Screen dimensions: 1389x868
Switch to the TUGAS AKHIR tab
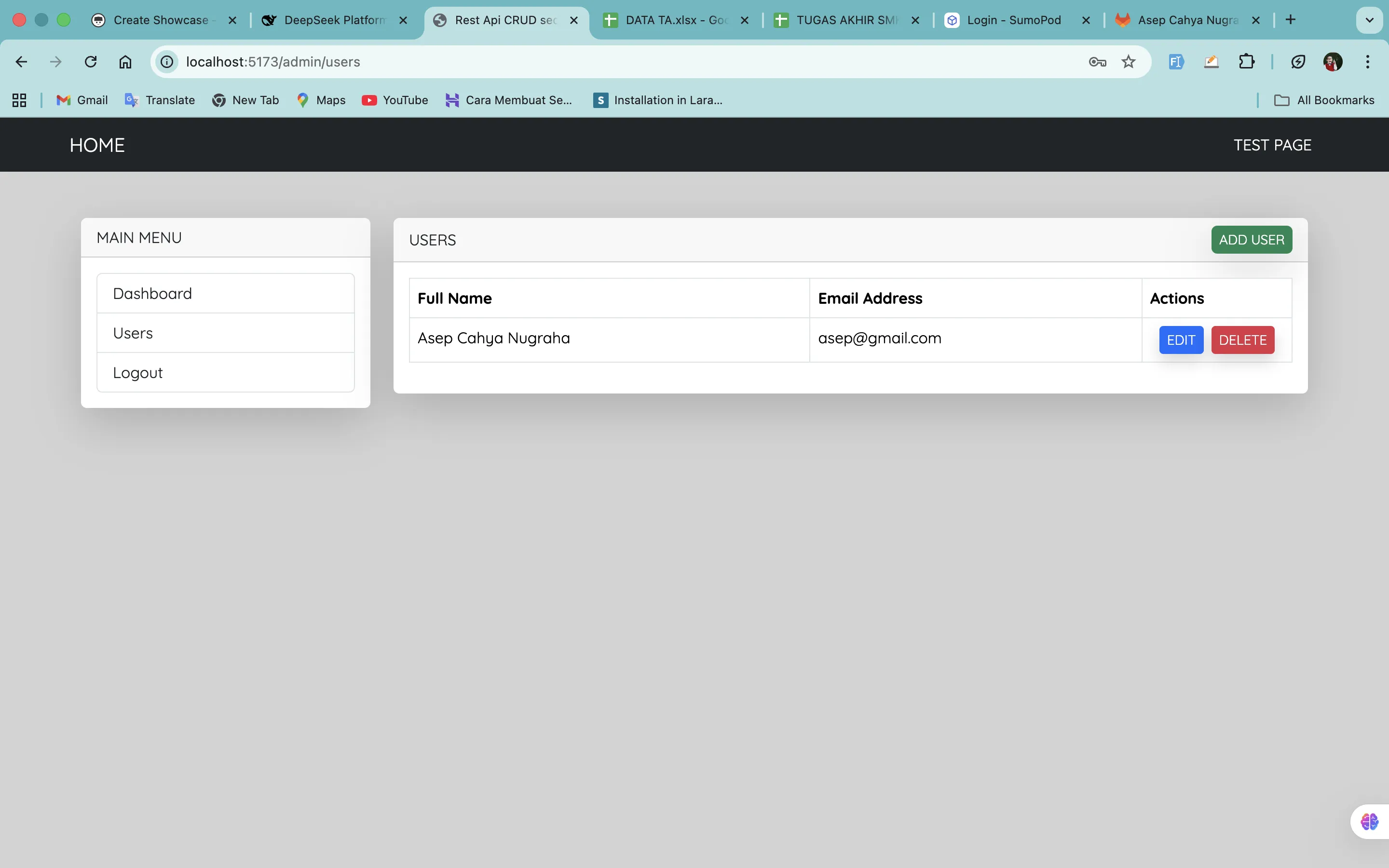[x=846, y=20]
